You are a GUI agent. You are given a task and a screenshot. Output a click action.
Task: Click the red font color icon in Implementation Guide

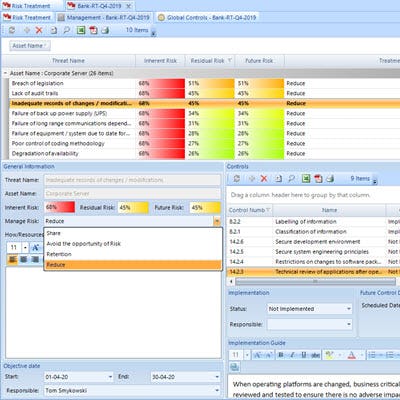click(x=352, y=355)
